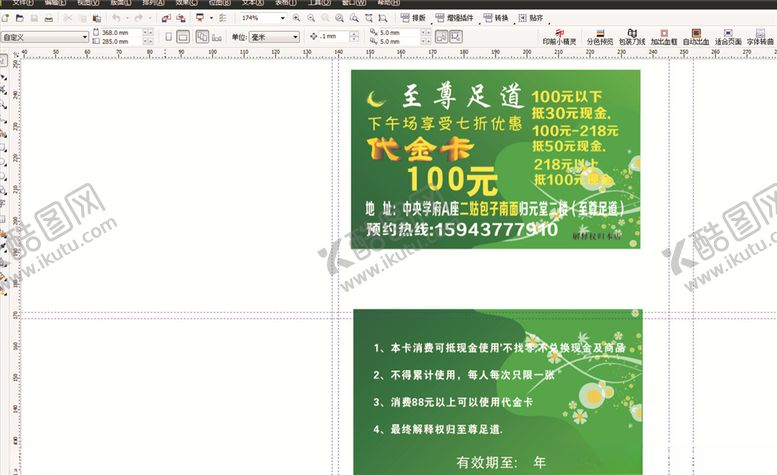Open the 表格(T) table menu

tap(285, 3)
